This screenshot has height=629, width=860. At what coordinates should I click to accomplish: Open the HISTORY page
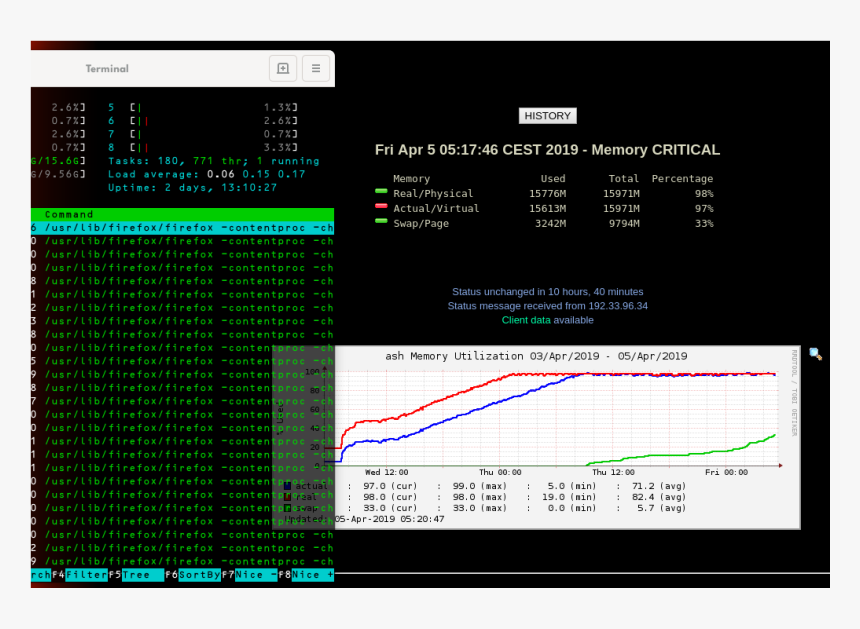pyautogui.click(x=547, y=116)
